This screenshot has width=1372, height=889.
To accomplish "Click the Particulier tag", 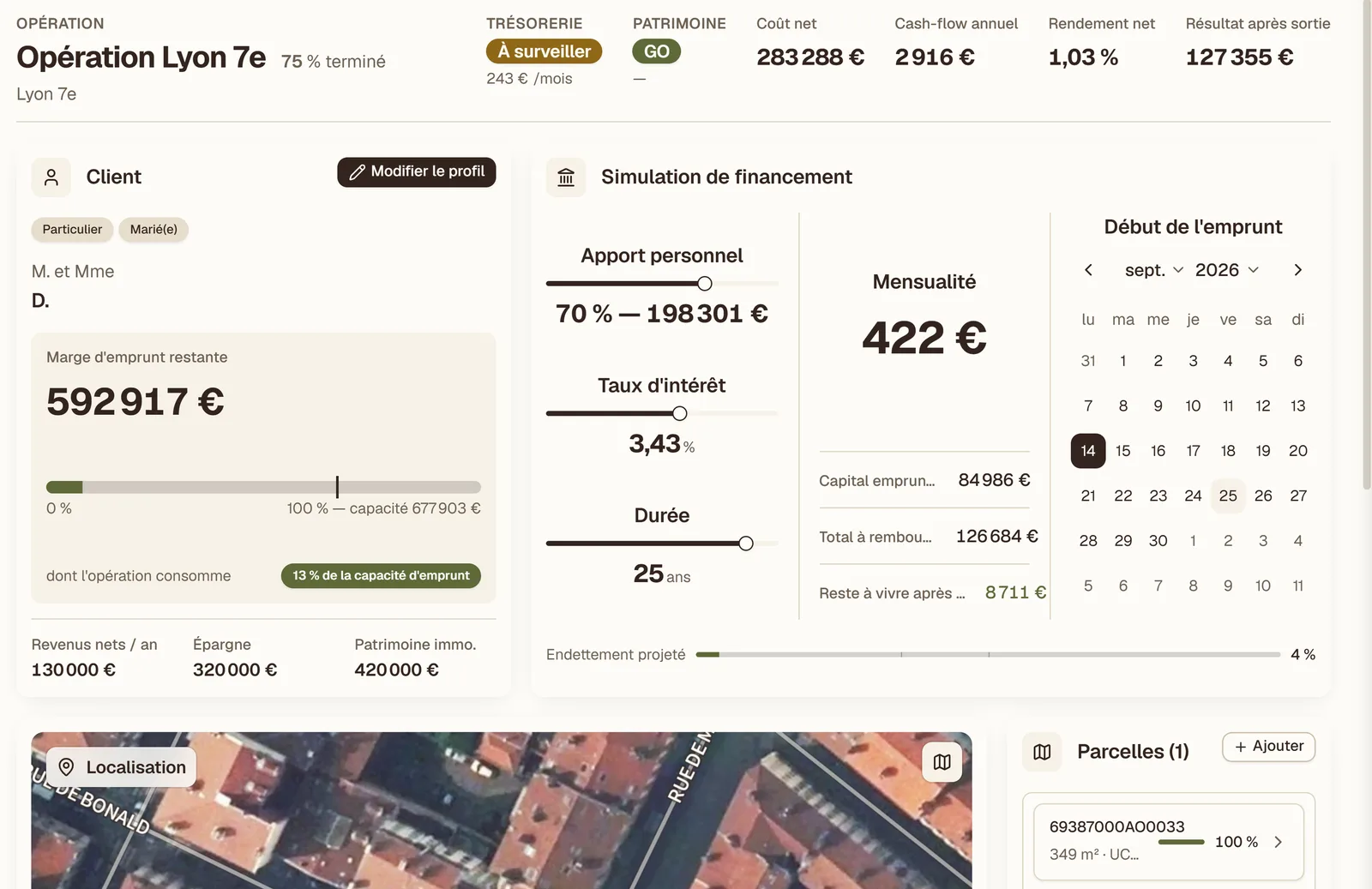I will tap(72, 230).
